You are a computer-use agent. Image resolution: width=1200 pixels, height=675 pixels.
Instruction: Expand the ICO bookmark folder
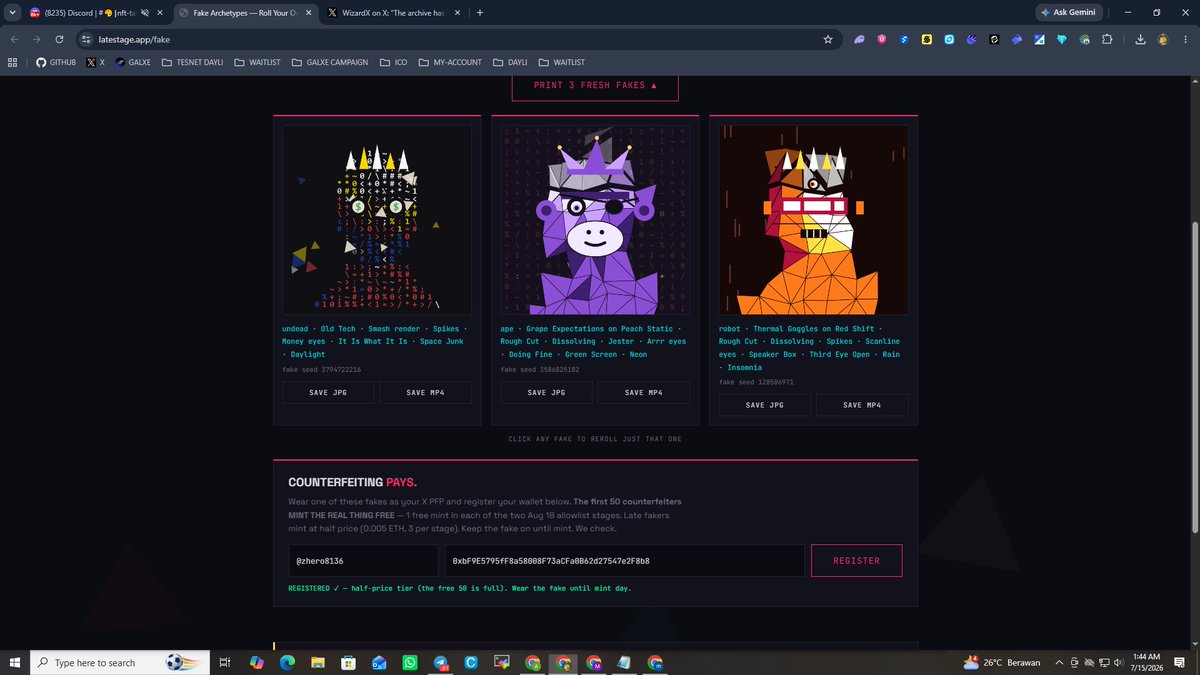click(x=393, y=61)
